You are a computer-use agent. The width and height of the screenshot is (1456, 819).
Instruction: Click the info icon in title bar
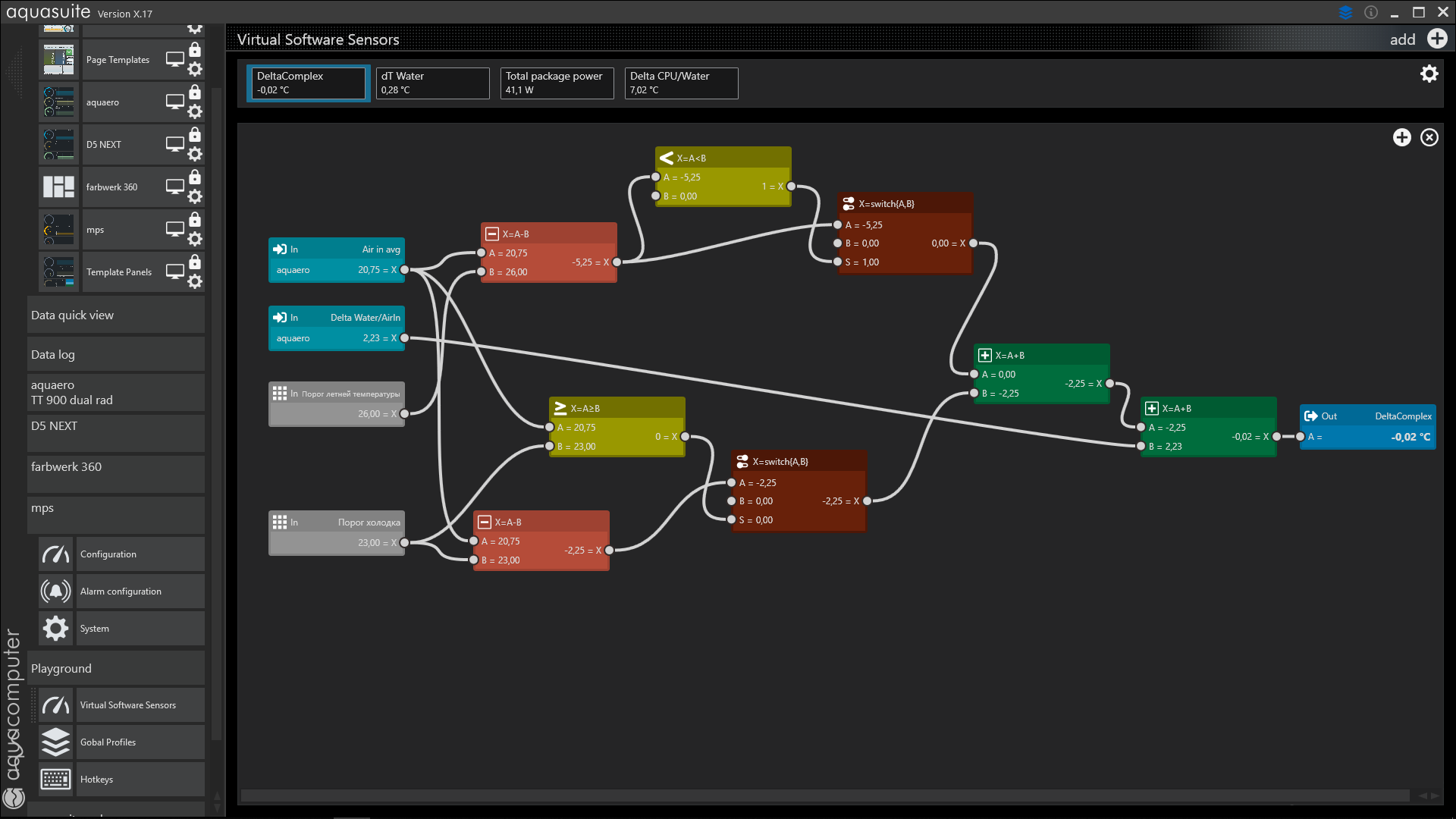(1370, 12)
